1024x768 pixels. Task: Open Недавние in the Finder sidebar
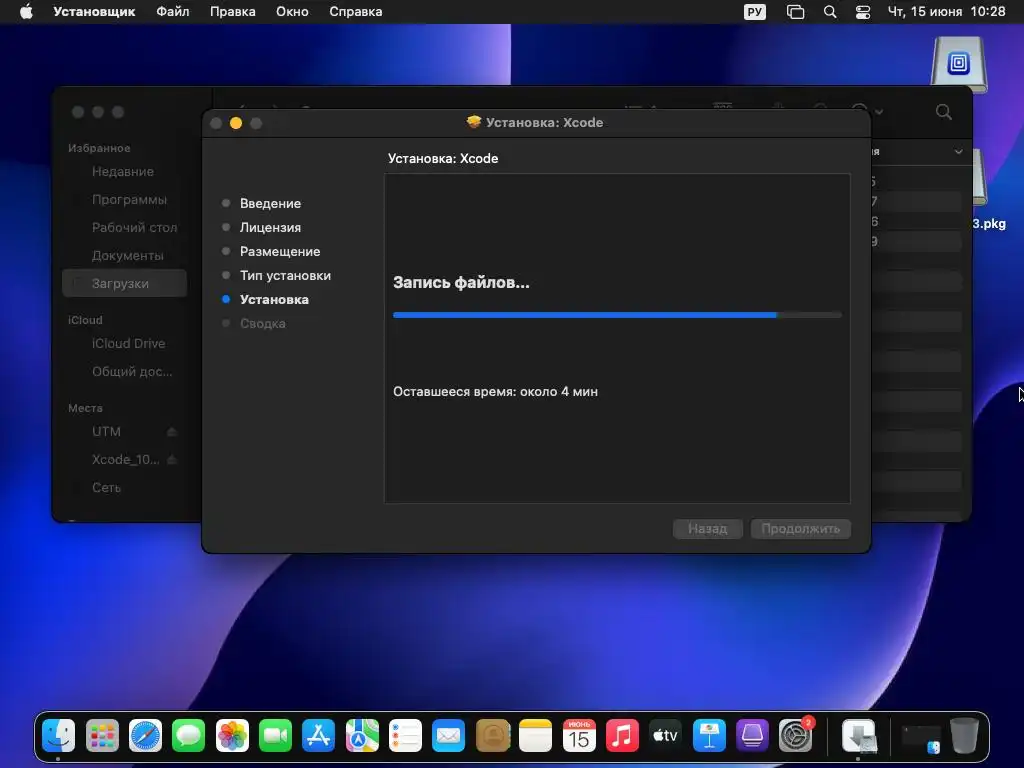tap(123, 172)
